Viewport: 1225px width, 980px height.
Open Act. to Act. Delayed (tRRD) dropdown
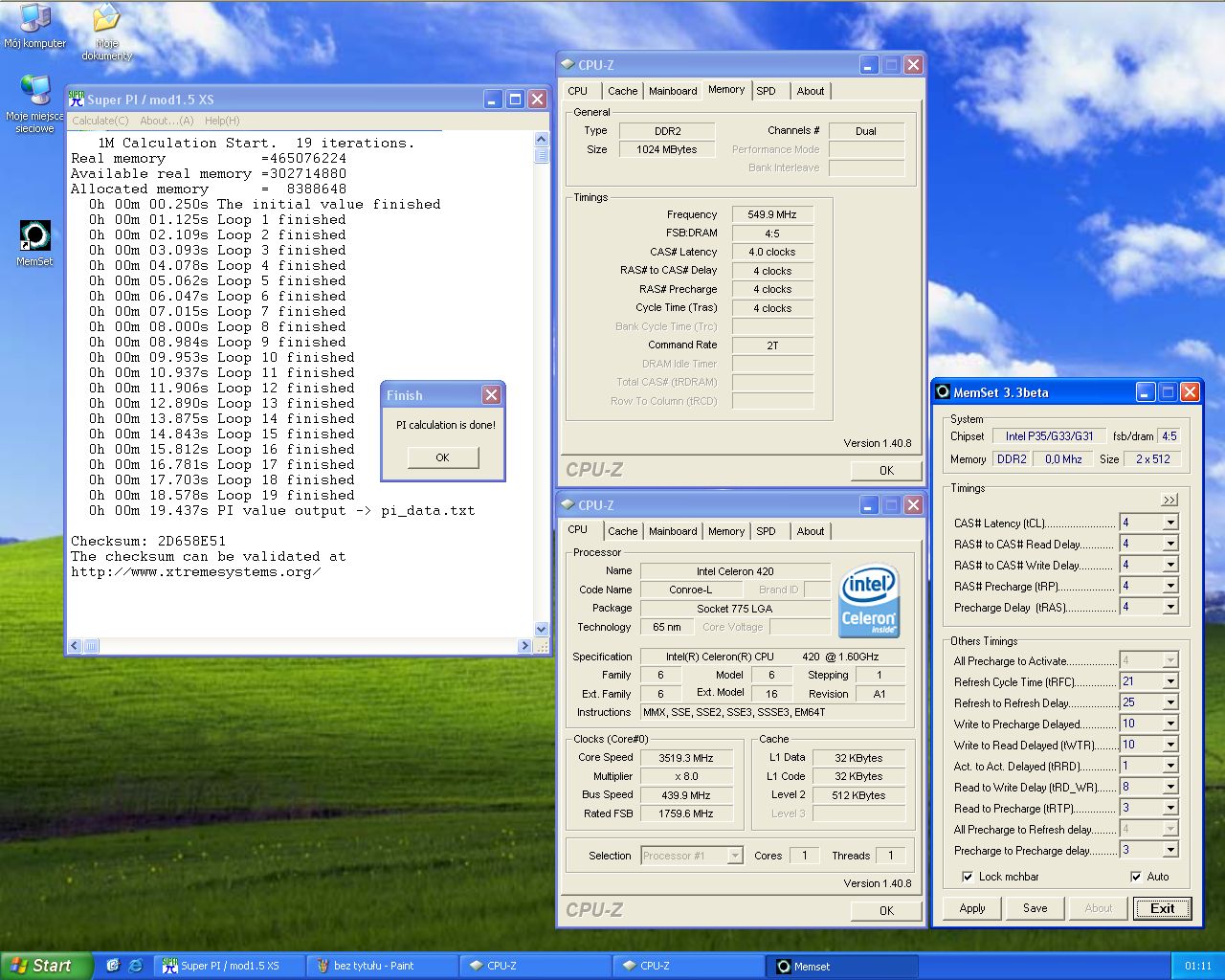(x=1170, y=766)
